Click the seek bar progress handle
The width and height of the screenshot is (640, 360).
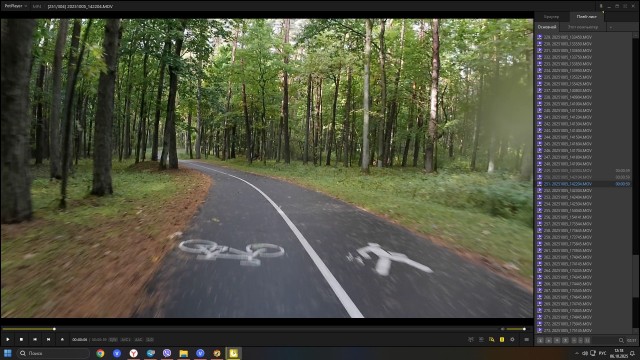tap(54, 329)
